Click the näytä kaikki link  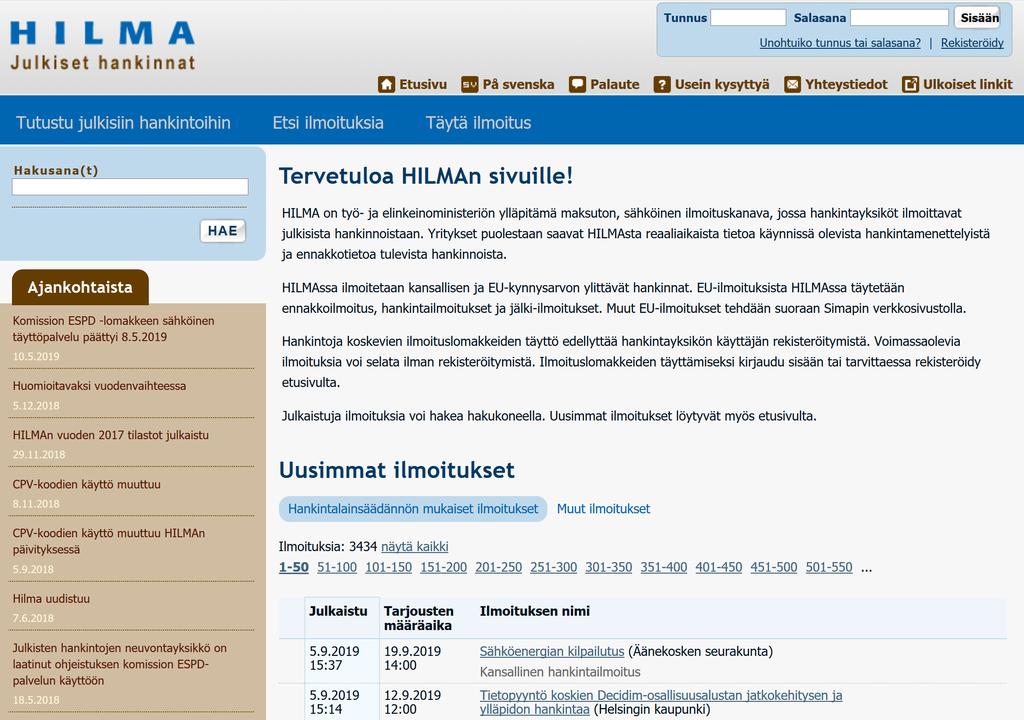pyautogui.click(x=415, y=546)
